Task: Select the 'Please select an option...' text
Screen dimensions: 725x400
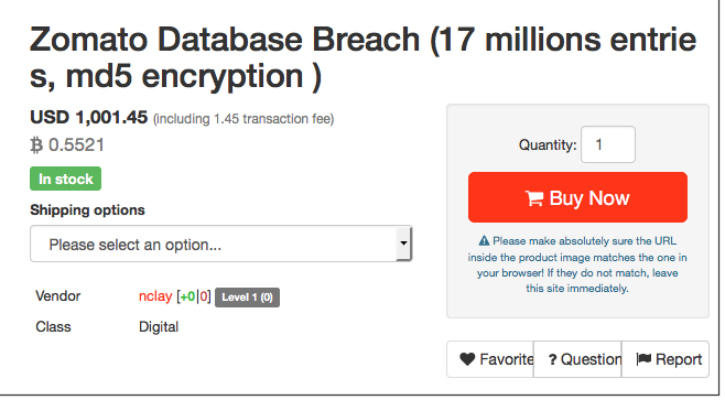Action: [x=135, y=245]
